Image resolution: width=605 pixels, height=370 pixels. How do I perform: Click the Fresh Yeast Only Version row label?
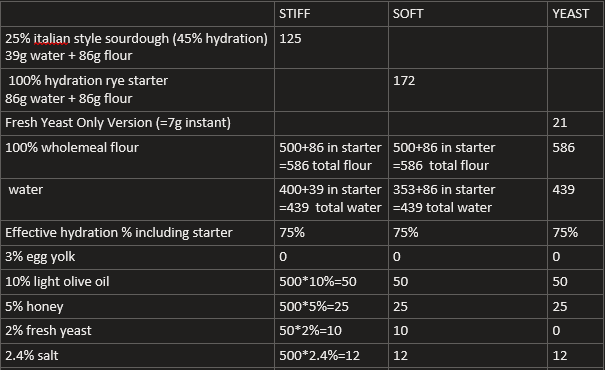pyautogui.click(x=137, y=123)
